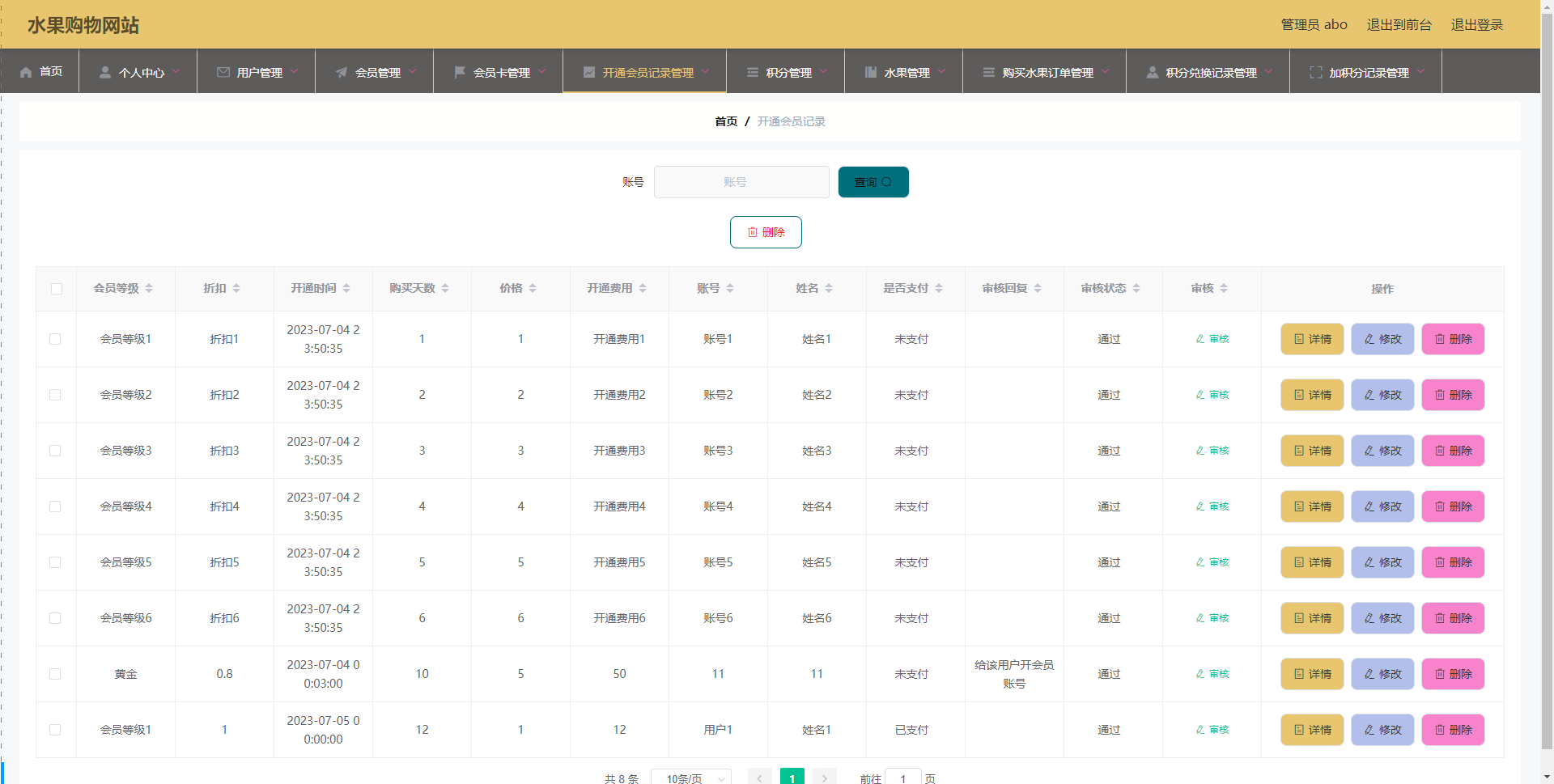1554x784 pixels.
Task: Expand the 加积分记录管理 dropdown arrow
Action: click(x=1420, y=71)
